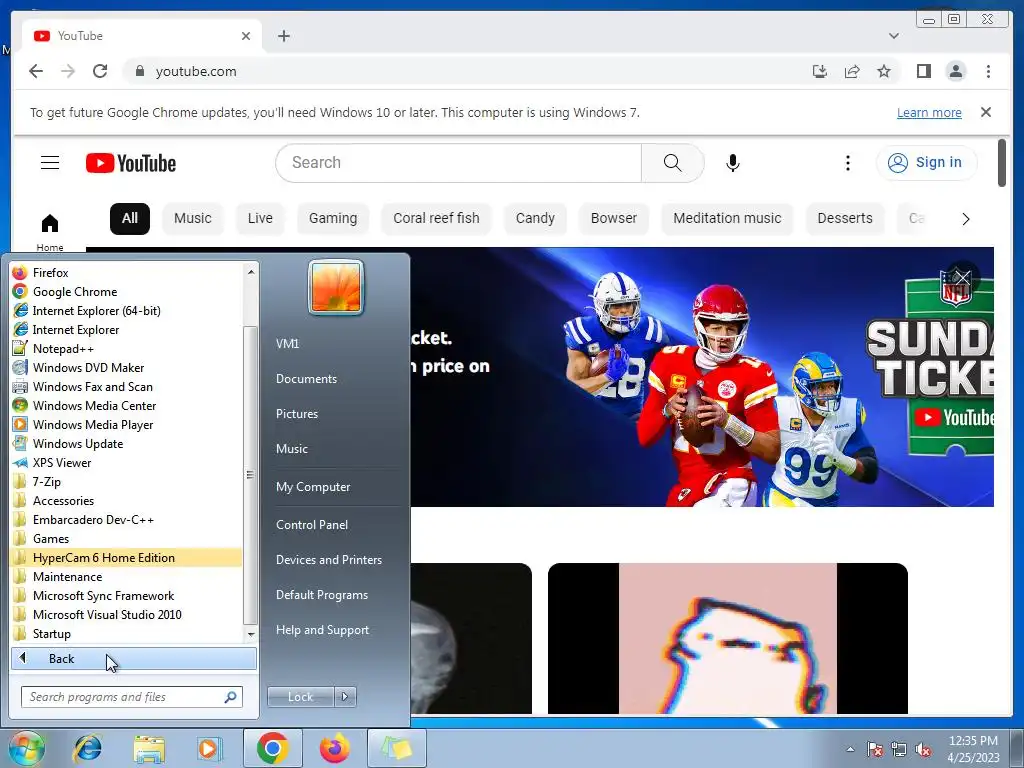Click the YouTube hamburger menu icon
Viewport: 1024px width, 768px height.
point(50,163)
